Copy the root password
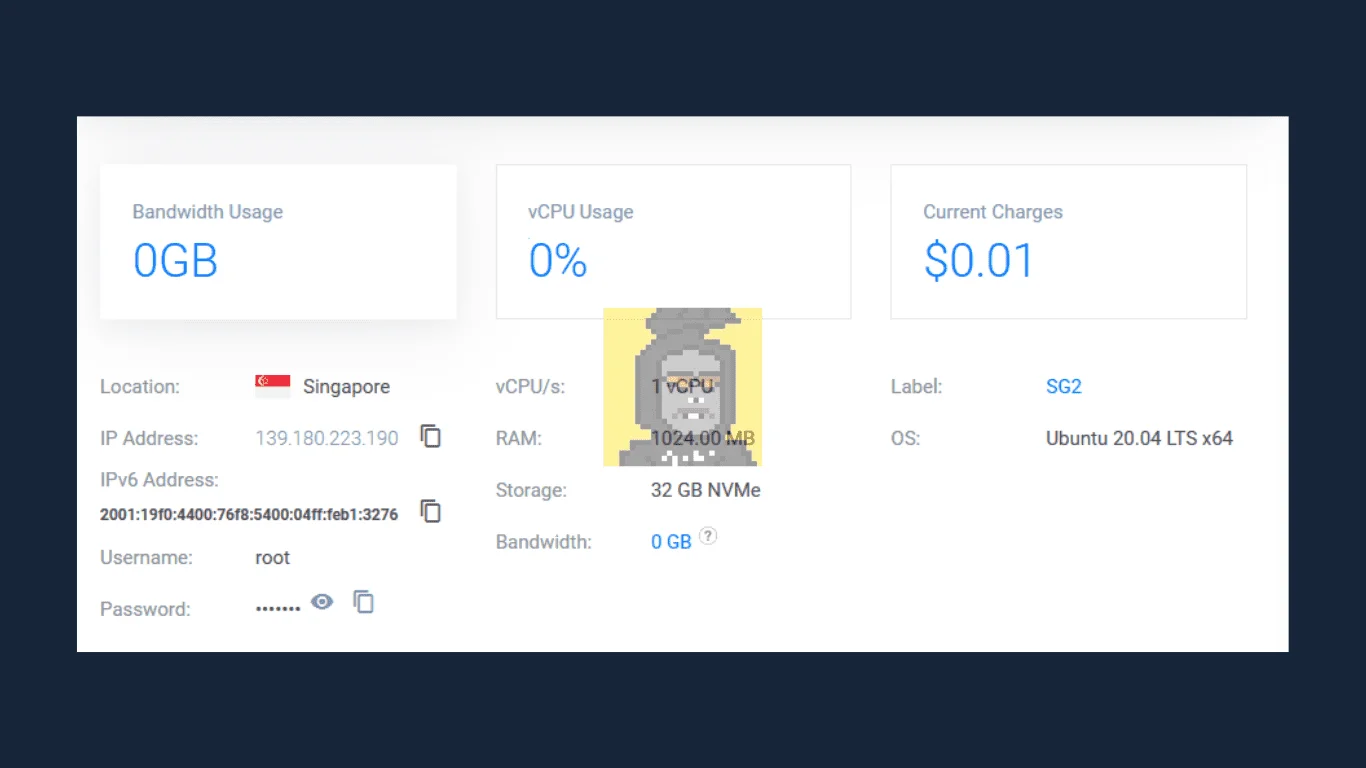 tap(364, 602)
